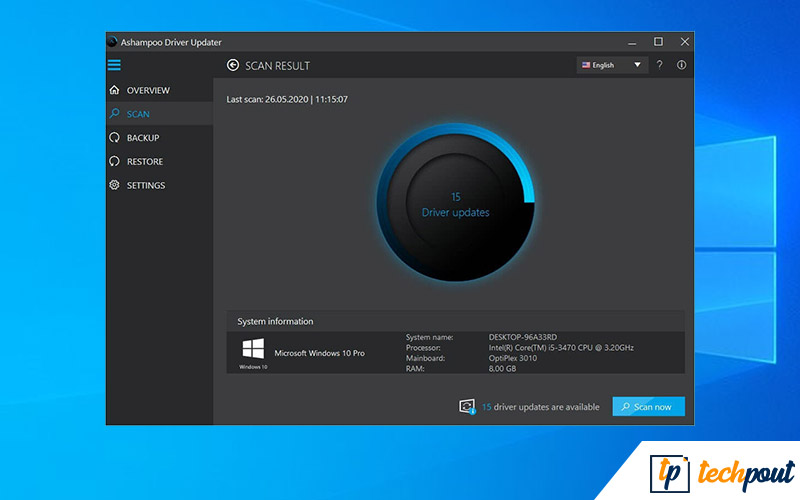Click the Windows 10 logo in System information

pos(253,349)
